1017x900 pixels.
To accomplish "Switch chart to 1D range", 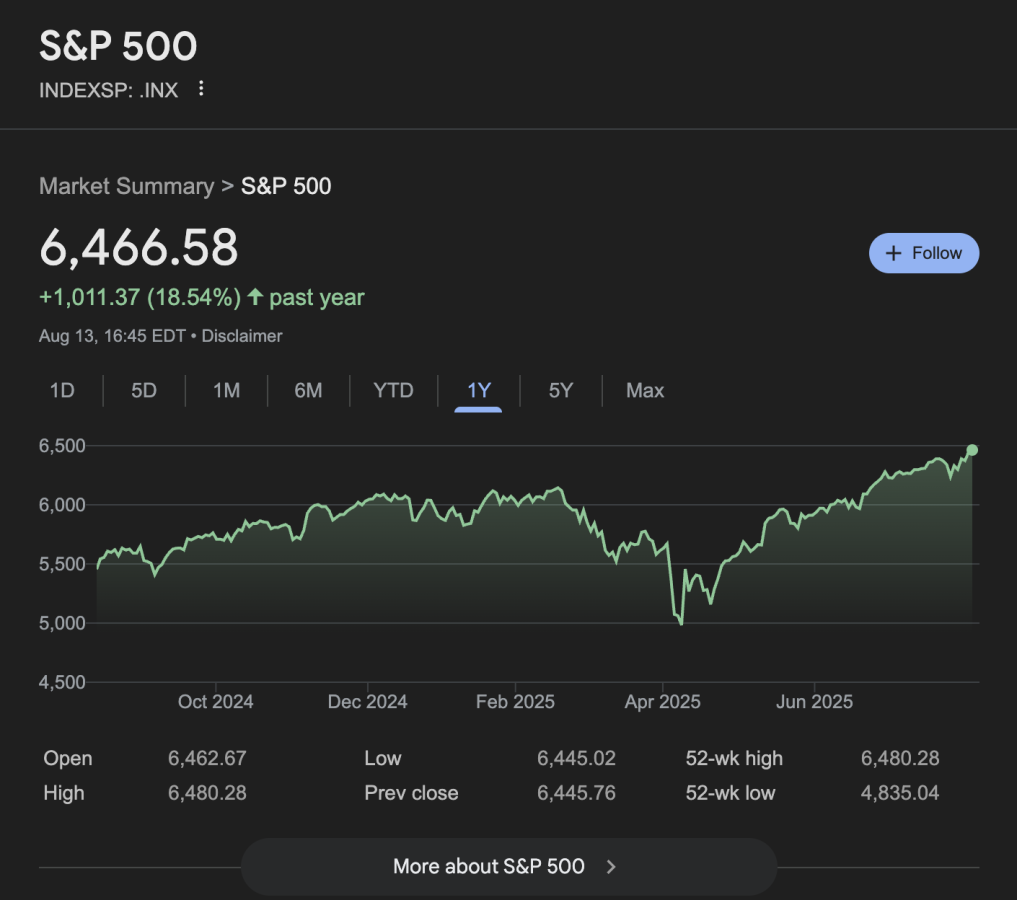I will [62, 390].
